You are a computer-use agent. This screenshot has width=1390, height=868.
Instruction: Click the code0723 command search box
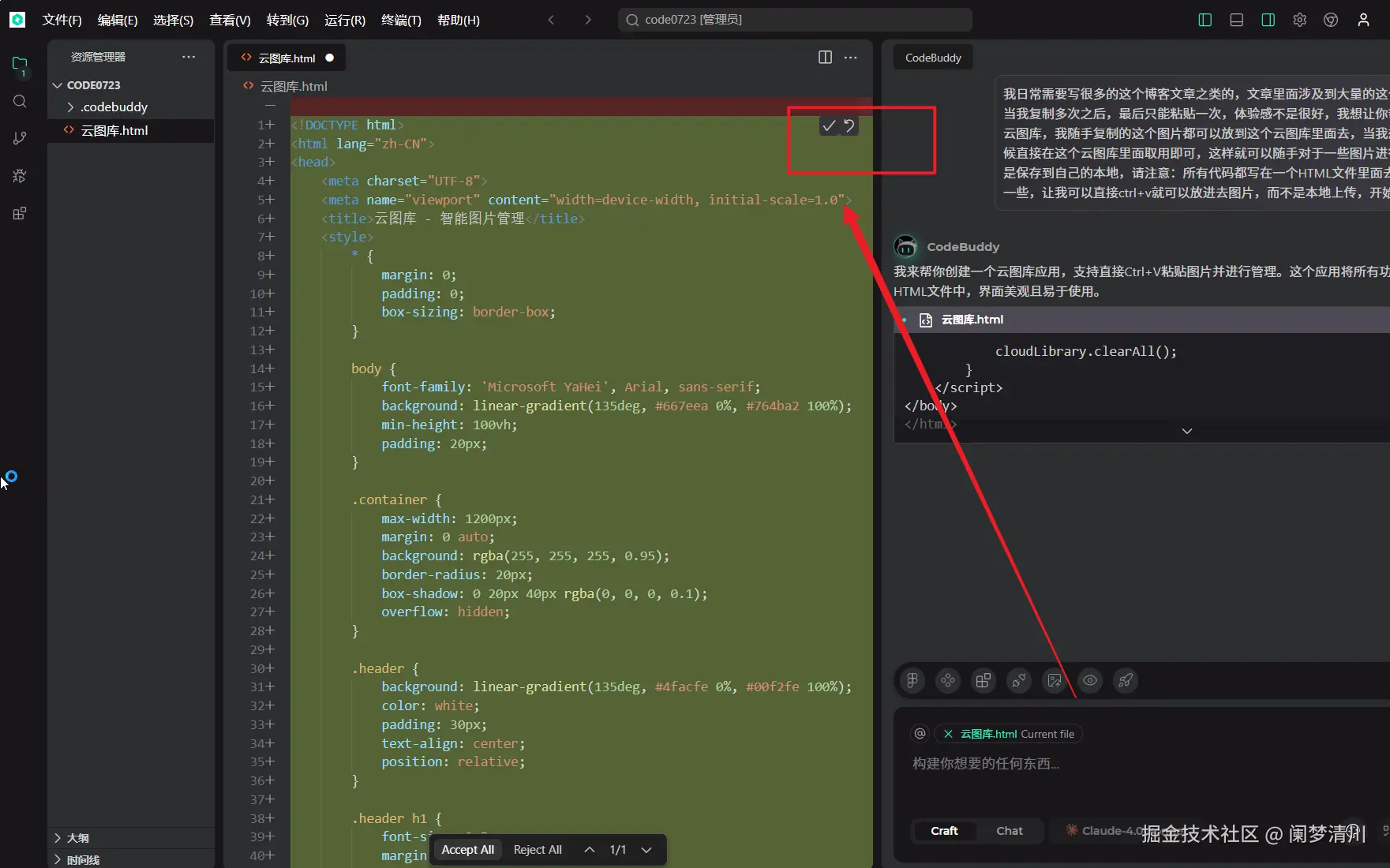[x=795, y=20]
